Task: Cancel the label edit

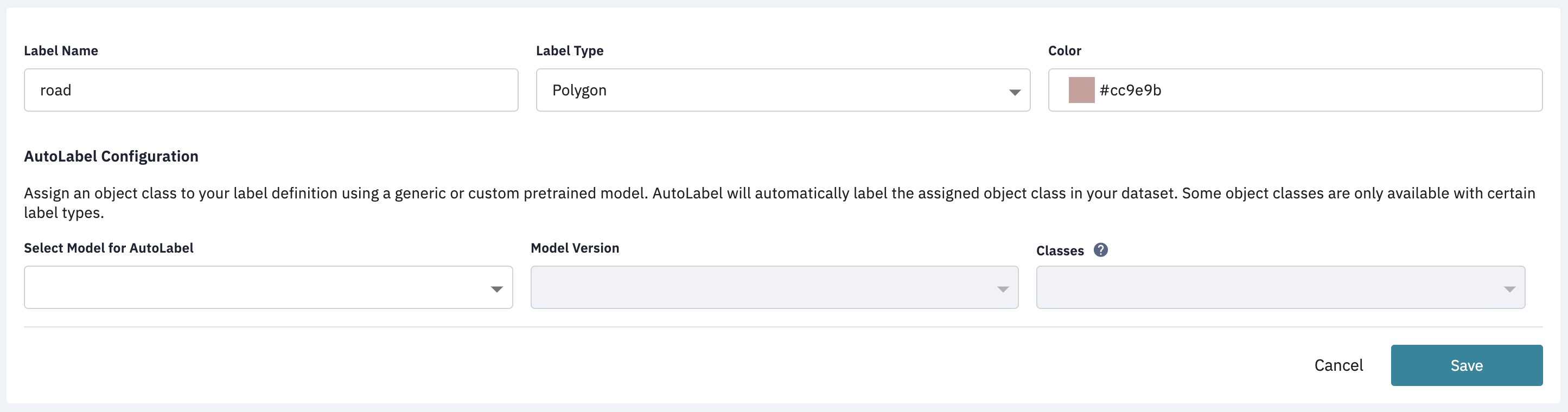Action: click(1338, 365)
